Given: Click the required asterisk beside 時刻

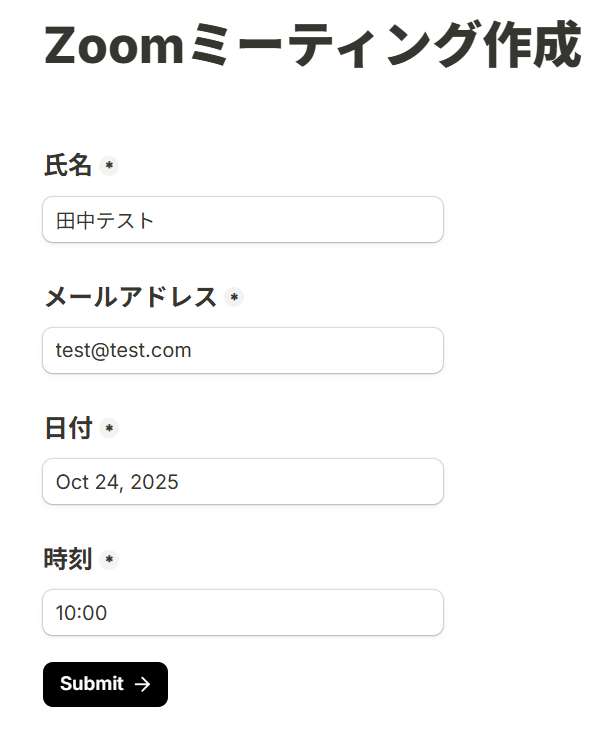Looking at the screenshot, I should pyautogui.click(x=109, y=560).
